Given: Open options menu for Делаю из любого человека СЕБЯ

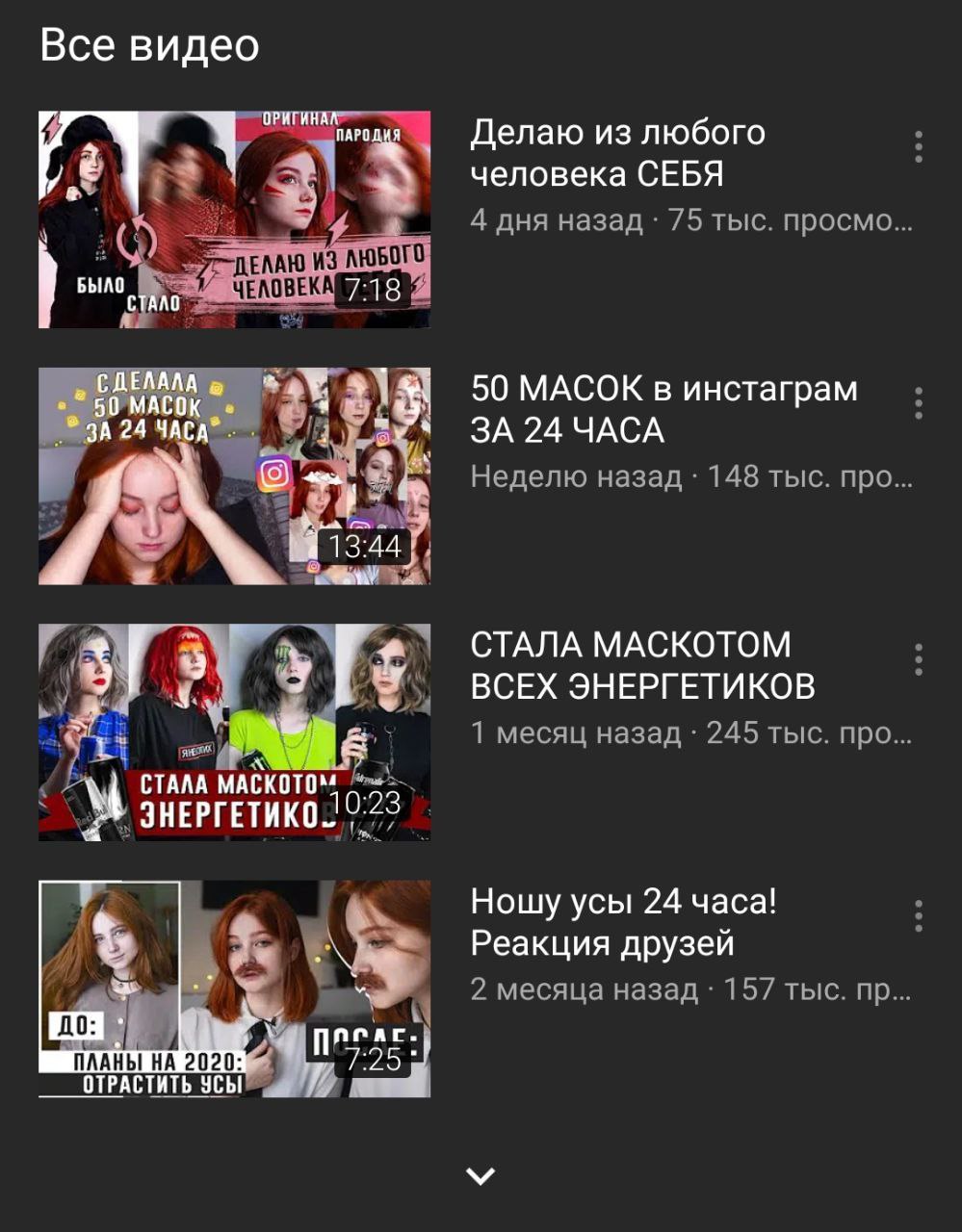Looking at the screenshot, I should [918, 147].
